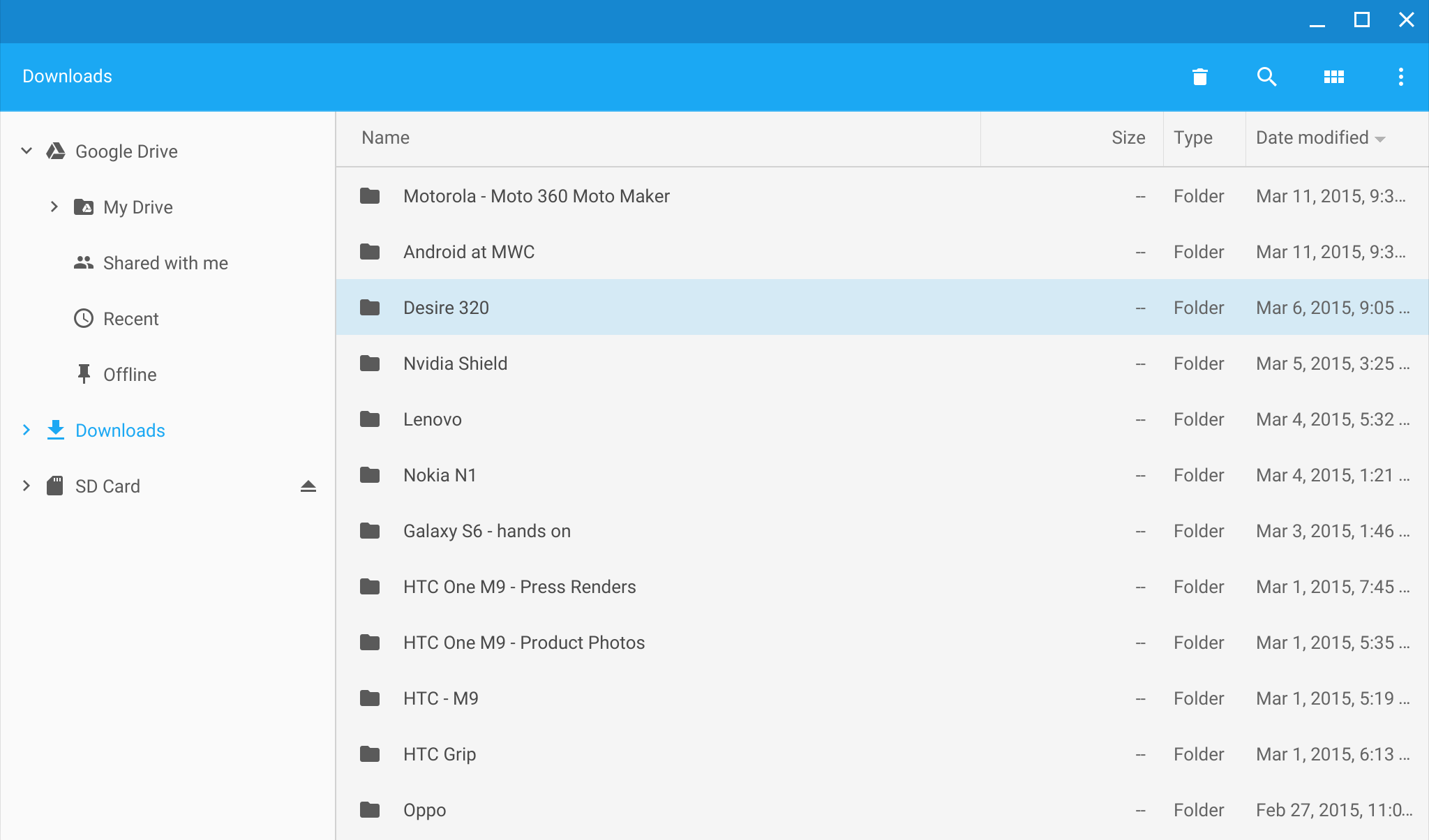Click folder icon next to Nvidia Shield

click(x=370, y=363)
